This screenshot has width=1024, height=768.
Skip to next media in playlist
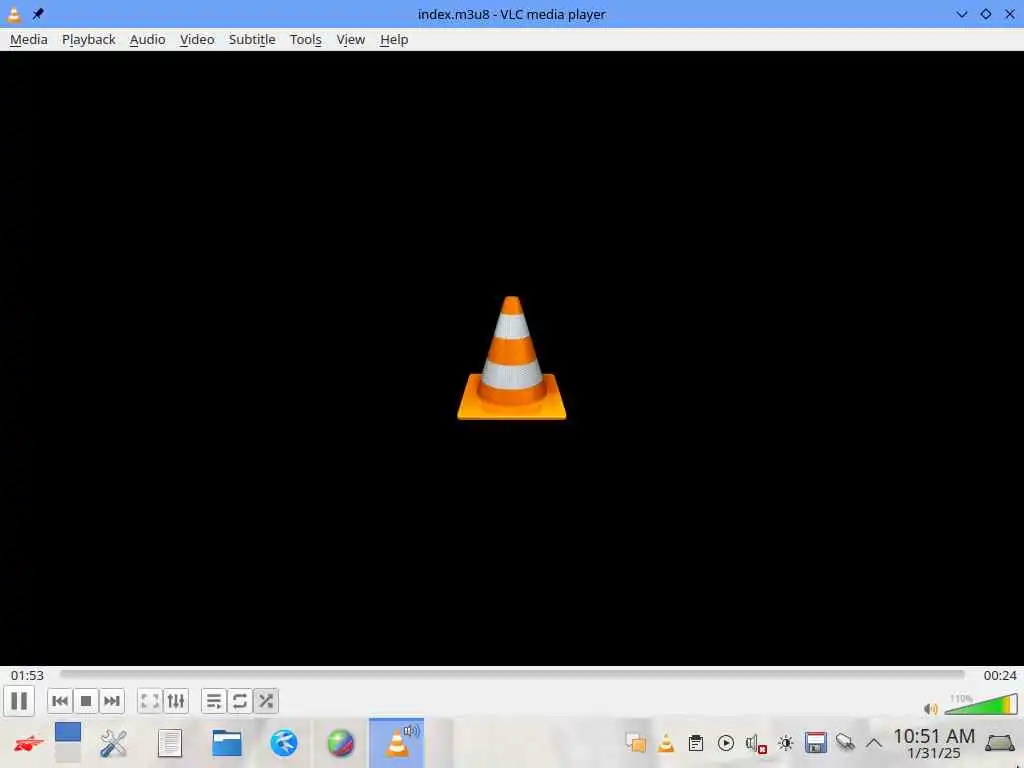pos(112,701)
